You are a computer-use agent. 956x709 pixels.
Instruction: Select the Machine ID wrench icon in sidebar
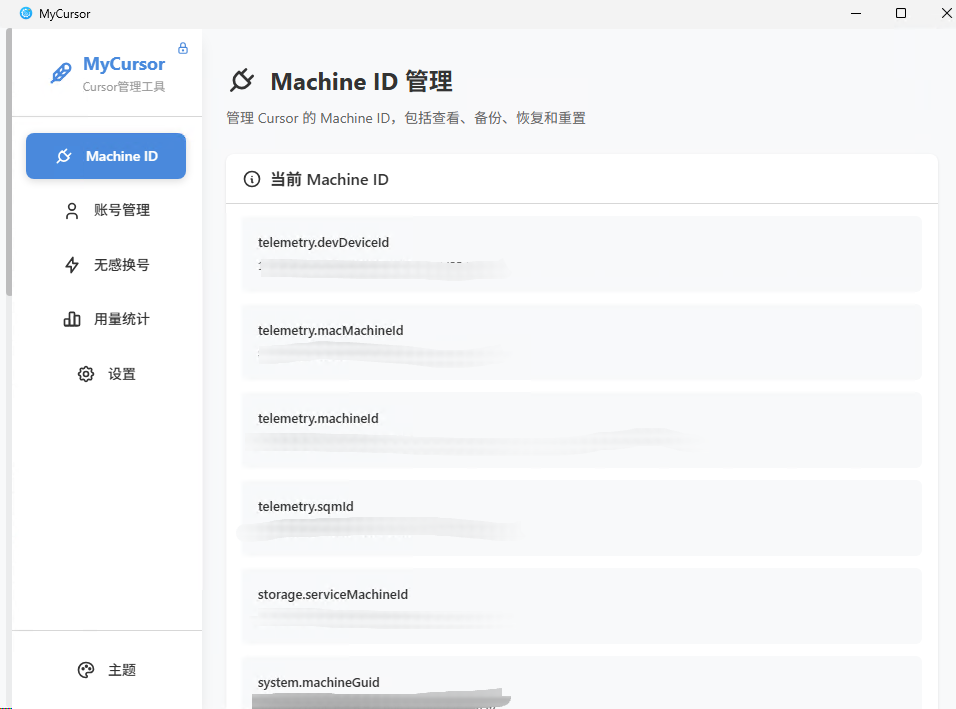(63, 156)
